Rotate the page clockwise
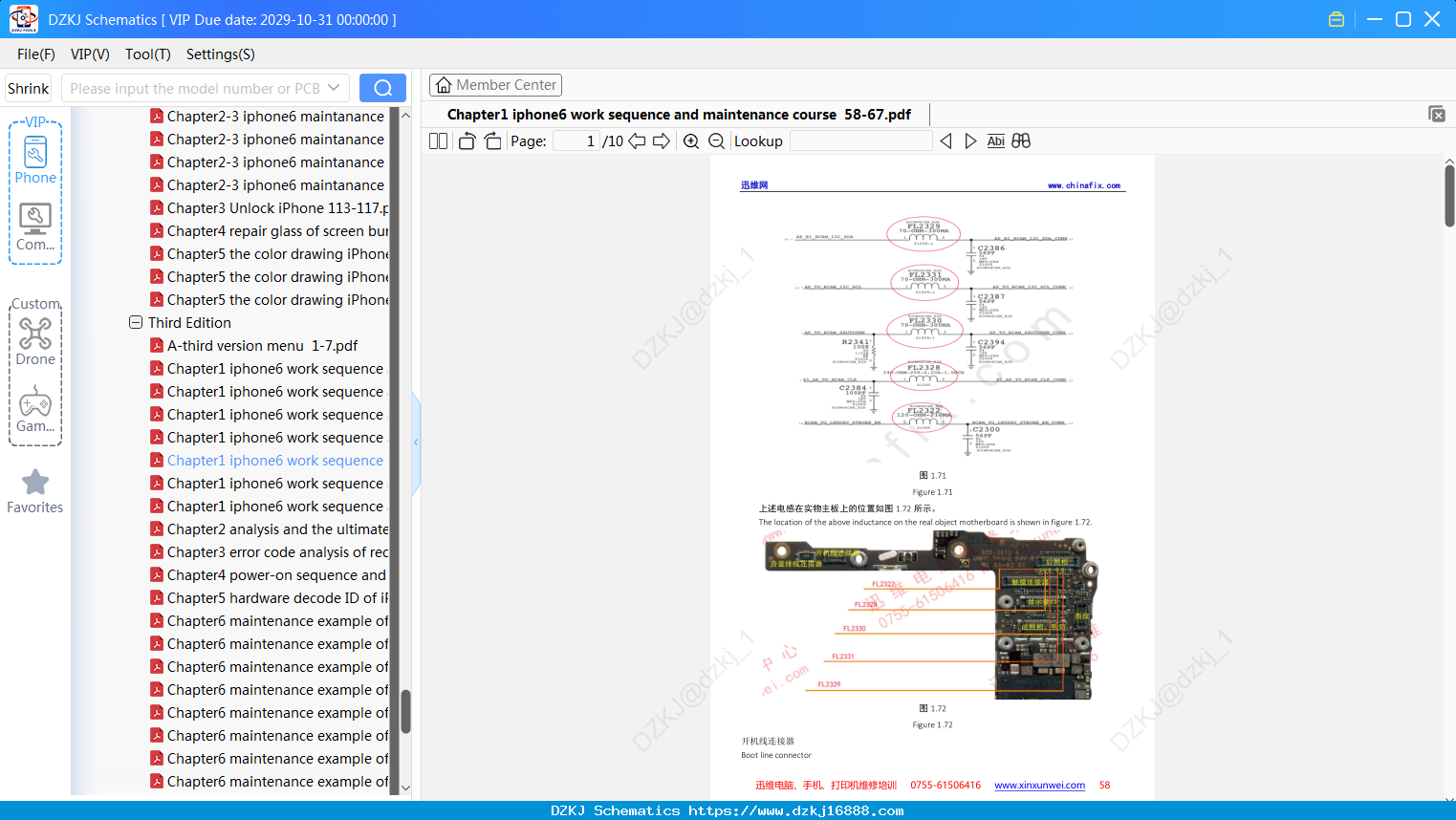The image size is (1456, 820). pyautogui.click(x=493, y=141)
